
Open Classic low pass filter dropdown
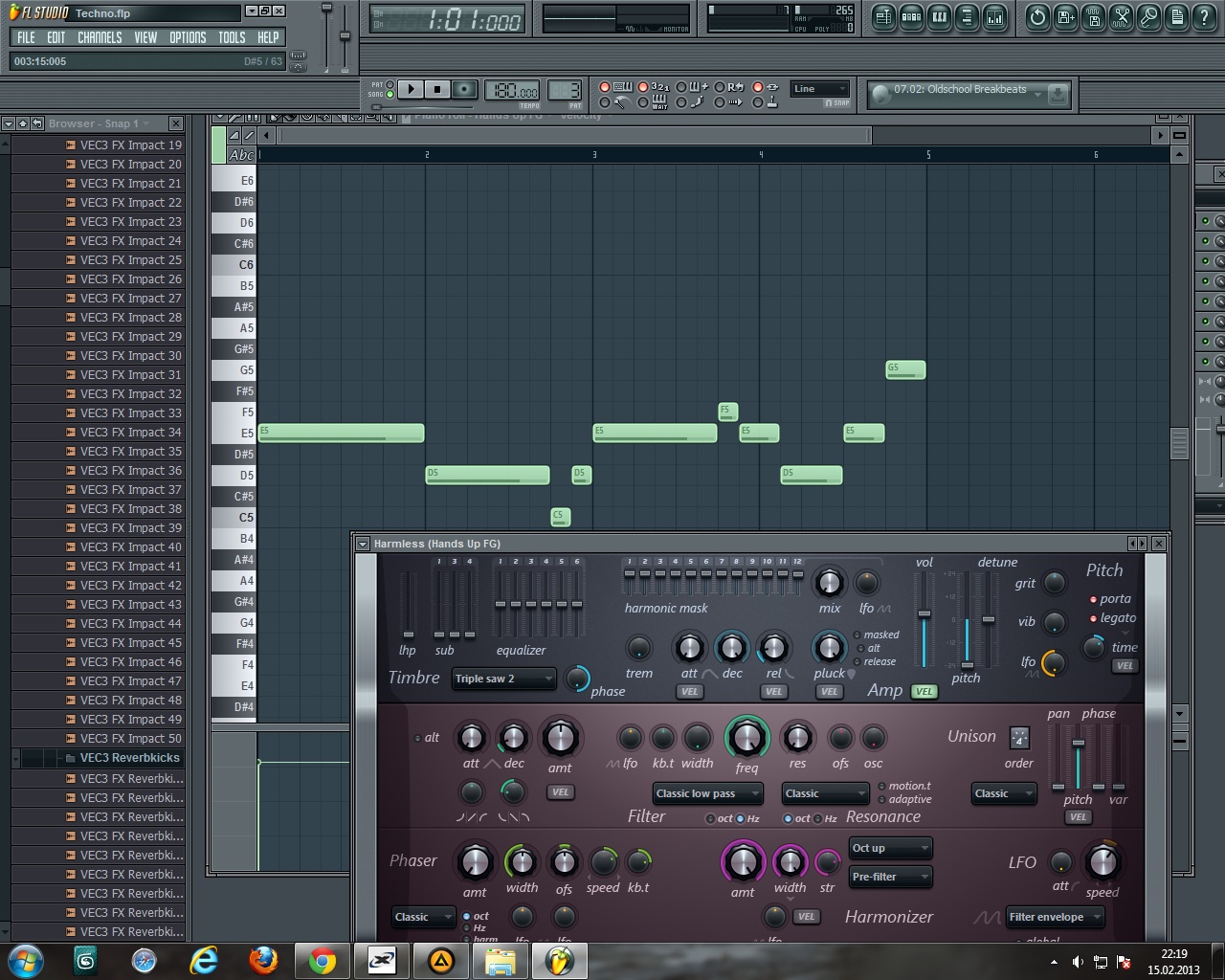[707, 793]
